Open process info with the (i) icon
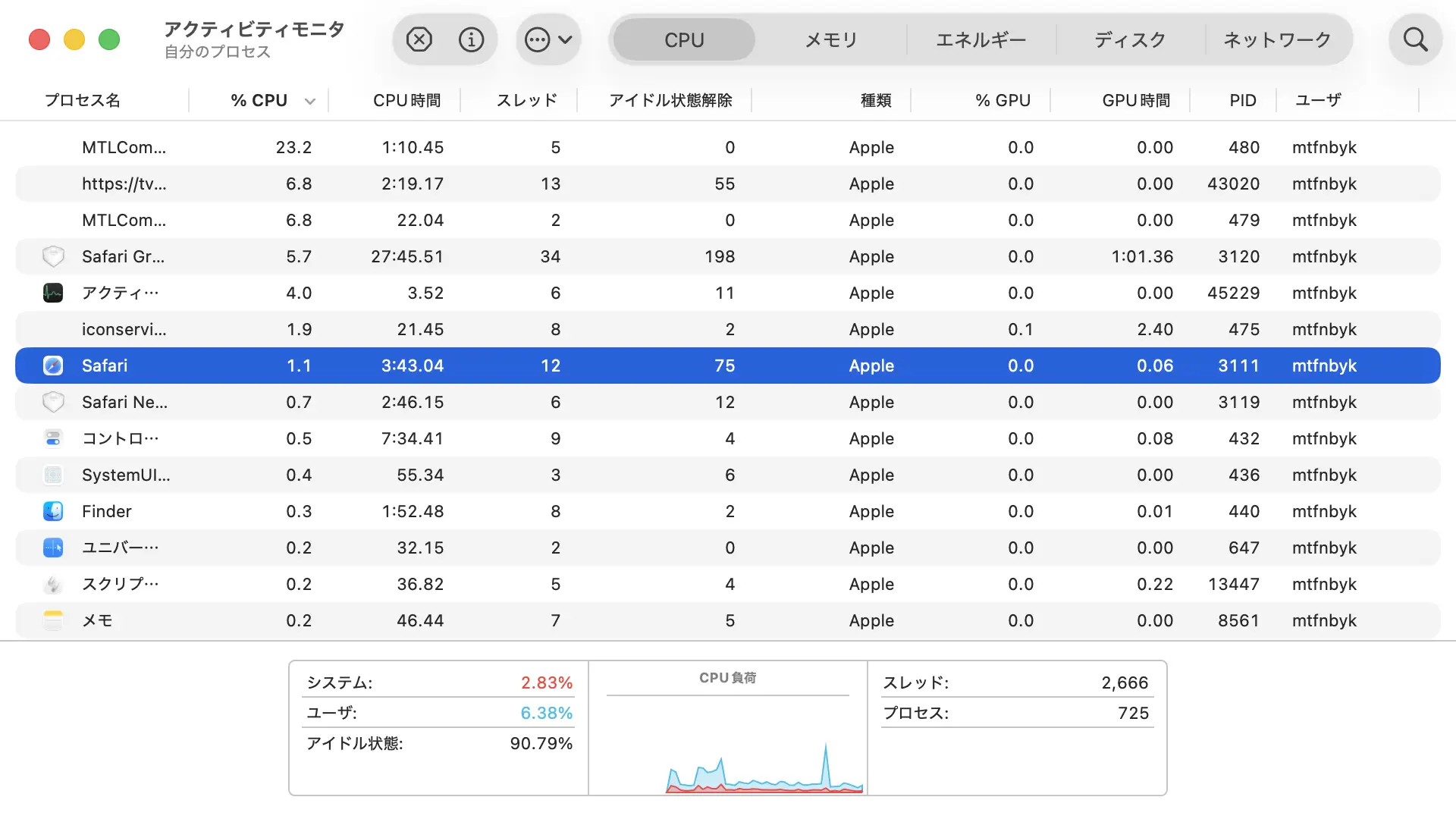The image size is (1456, 819). 471,39
